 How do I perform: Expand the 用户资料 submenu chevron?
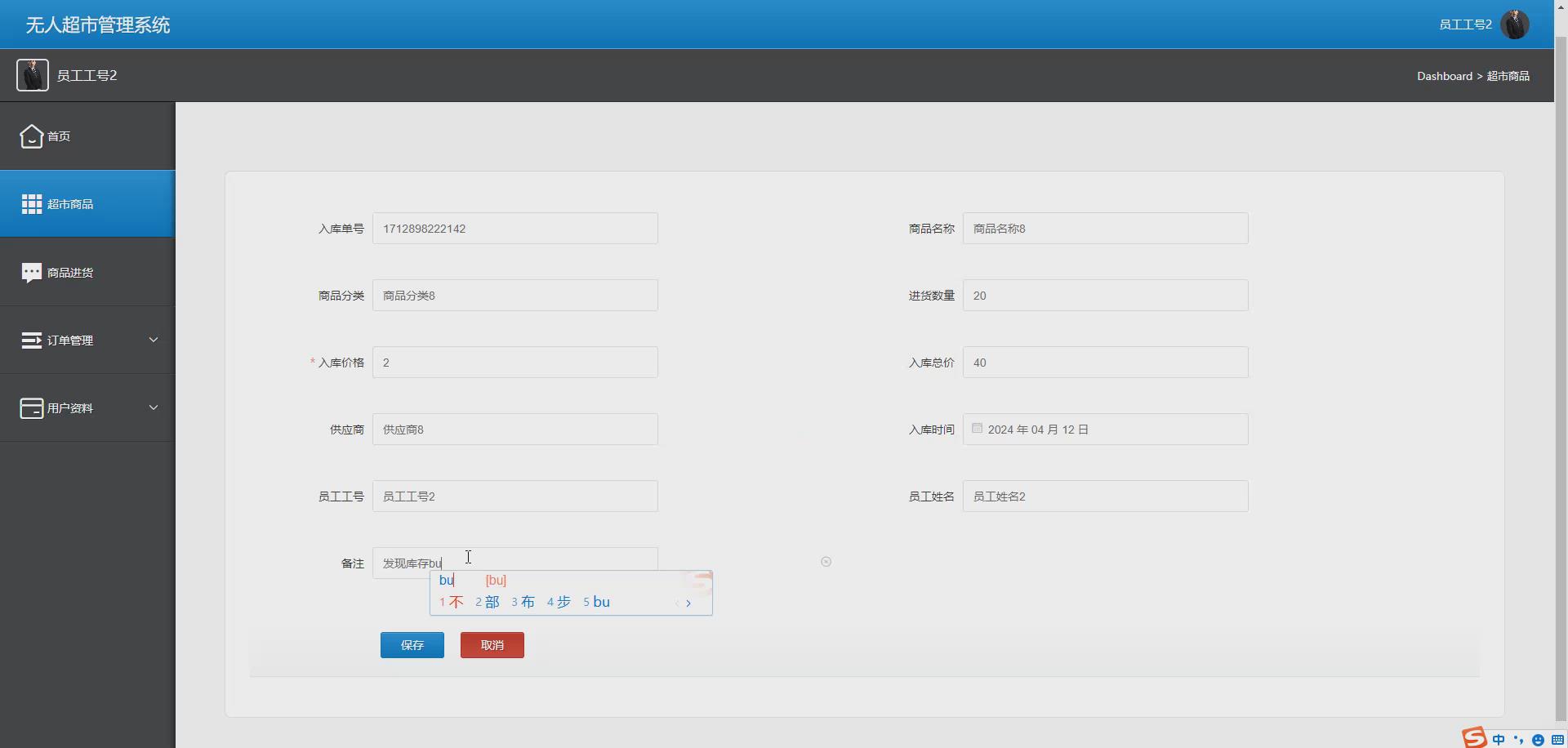[153, 407]
